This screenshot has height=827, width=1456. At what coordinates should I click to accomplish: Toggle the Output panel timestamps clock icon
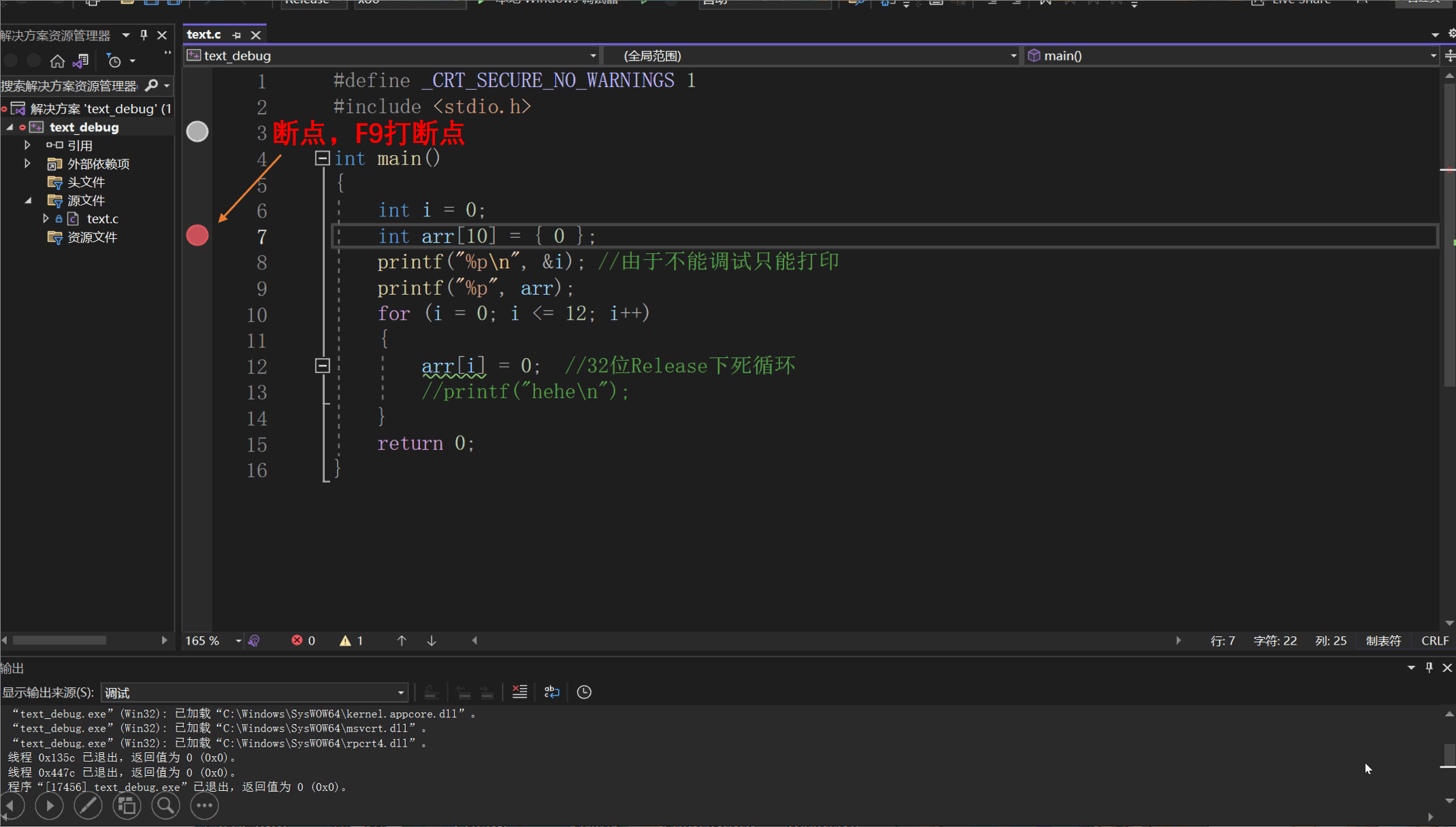pos(584,692)
